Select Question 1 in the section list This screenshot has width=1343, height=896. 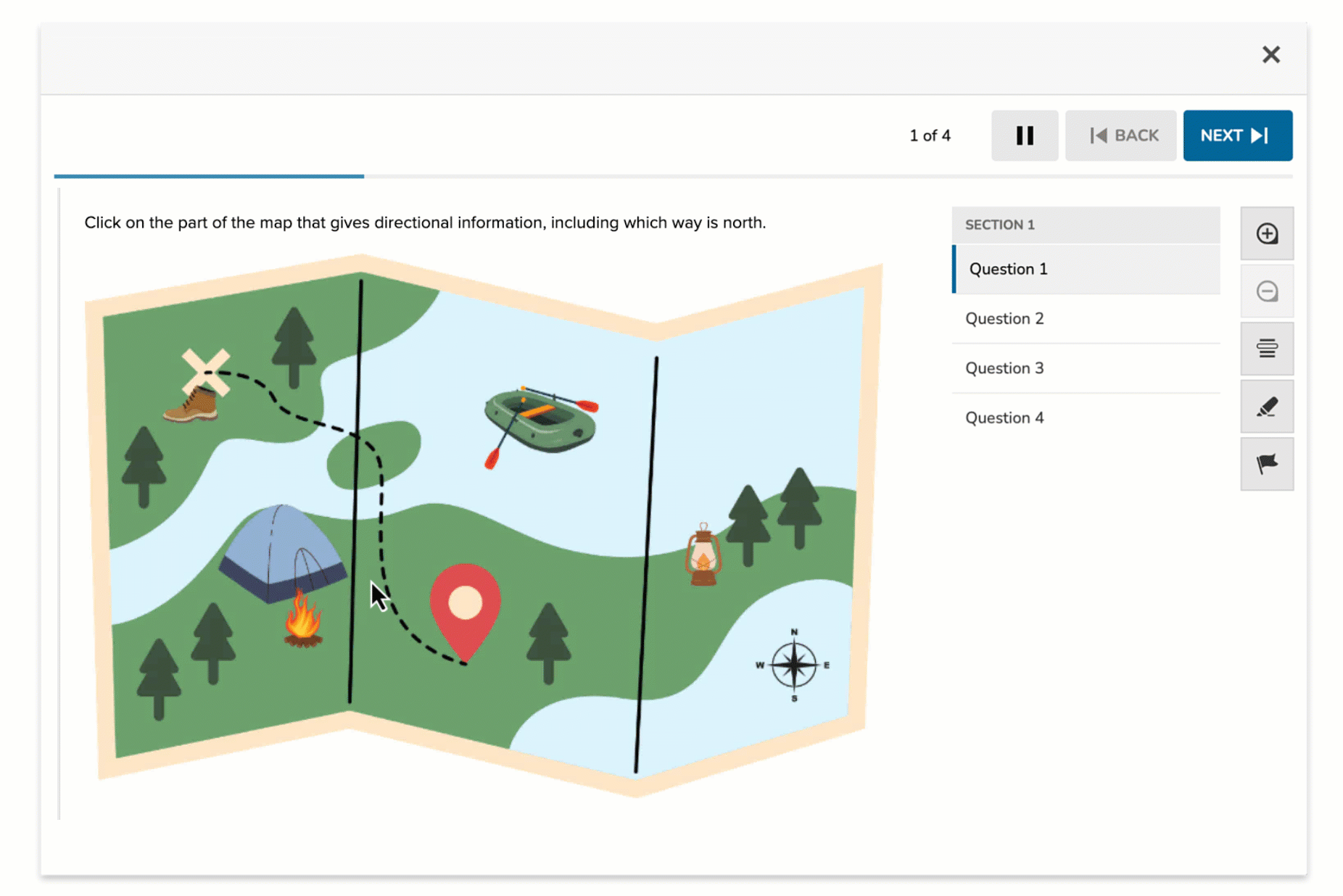(x=1086, y=269)
